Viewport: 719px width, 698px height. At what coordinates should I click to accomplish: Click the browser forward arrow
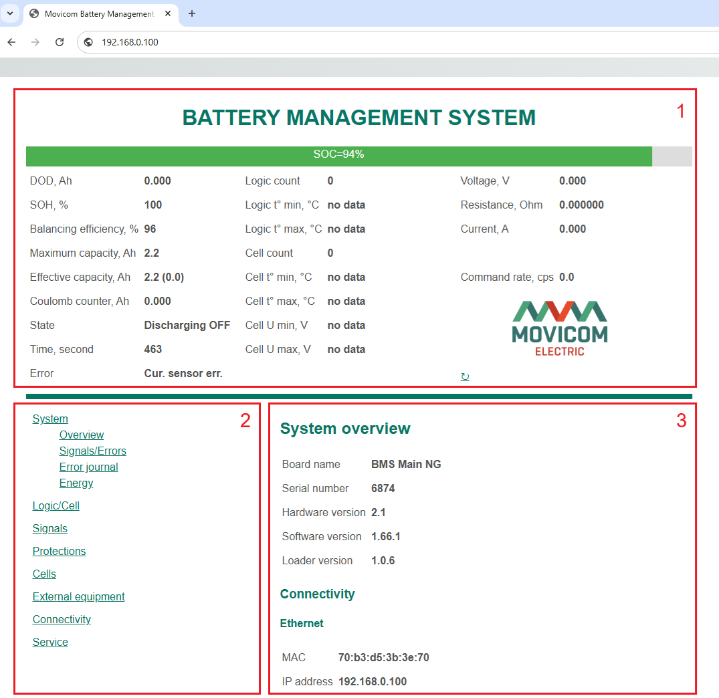[x=35, y=42]
